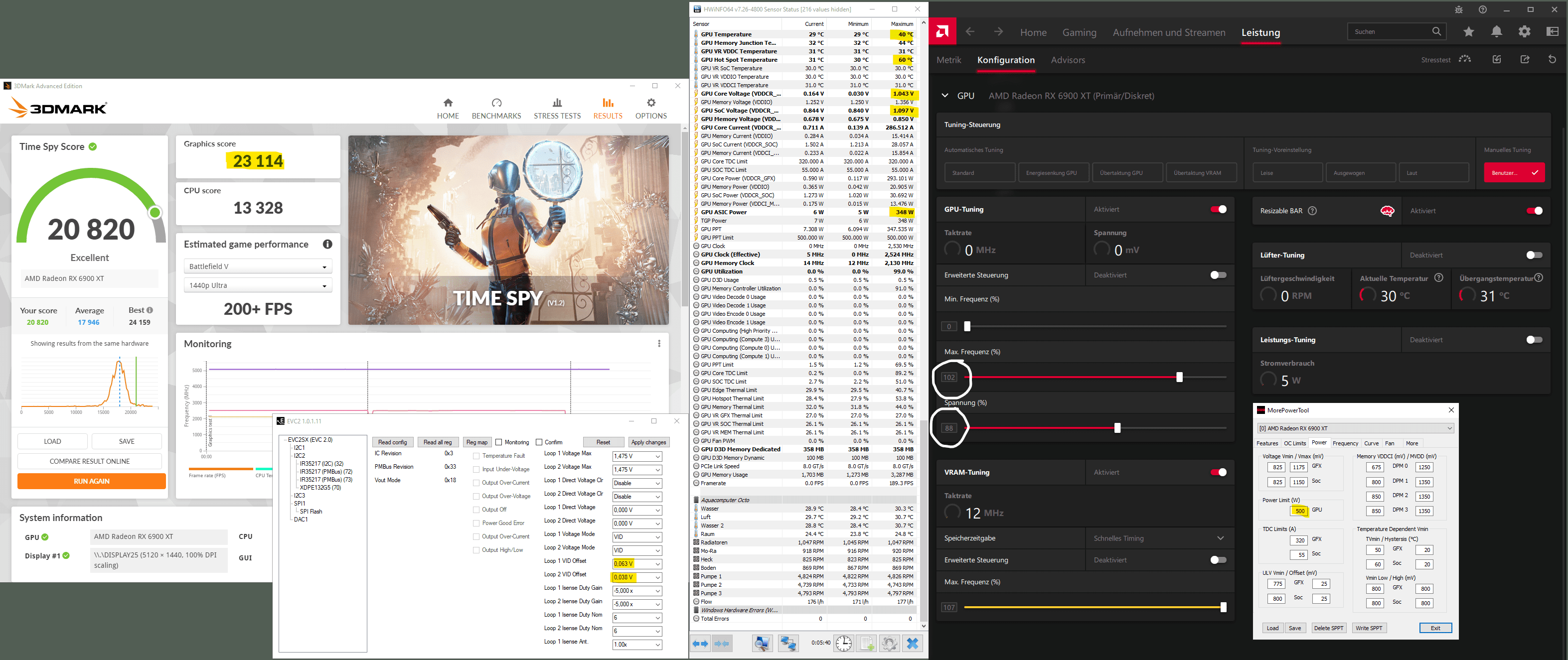Go back in AMD software navigation

pyautogui.click(x=970, y=32)
